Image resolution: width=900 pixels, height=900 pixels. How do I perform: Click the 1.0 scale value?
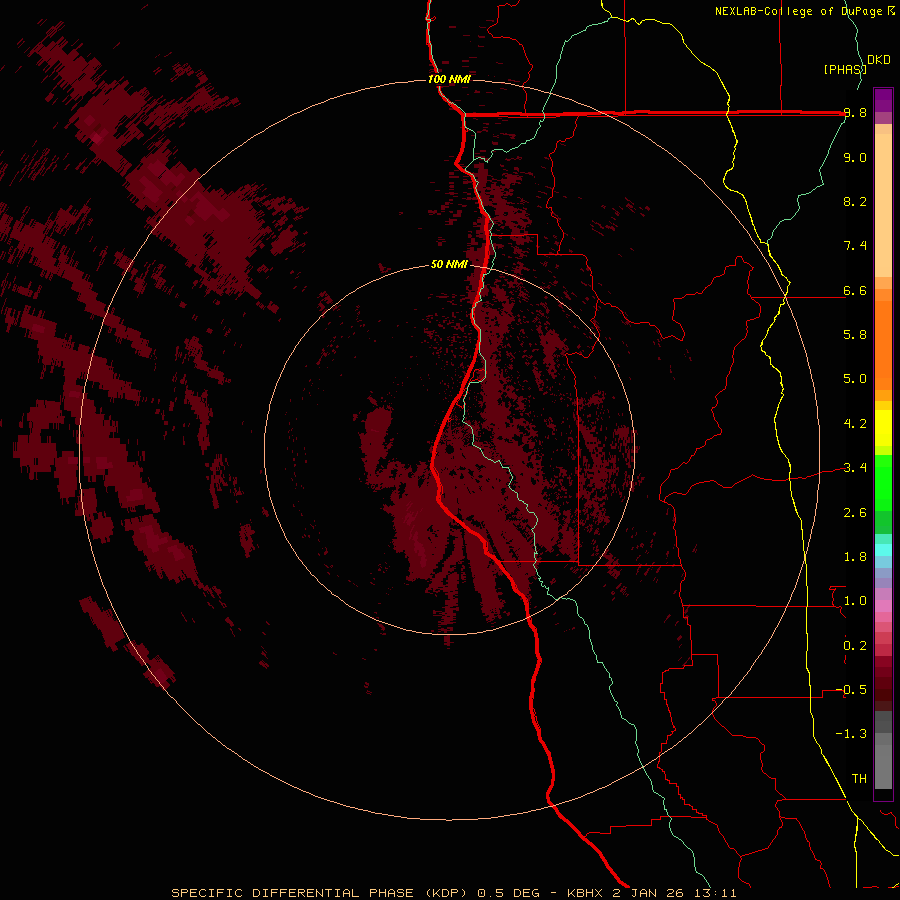855,601
